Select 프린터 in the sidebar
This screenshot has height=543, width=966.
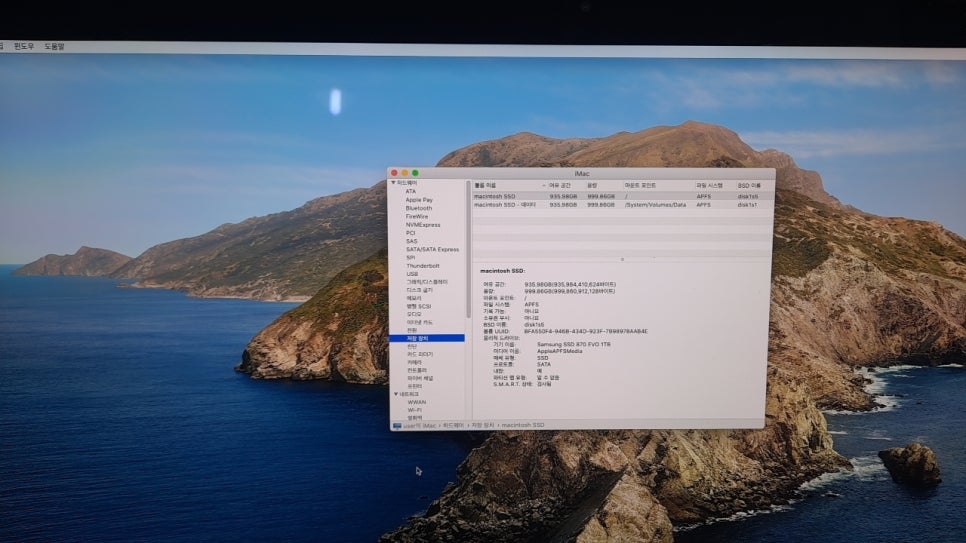415,386
